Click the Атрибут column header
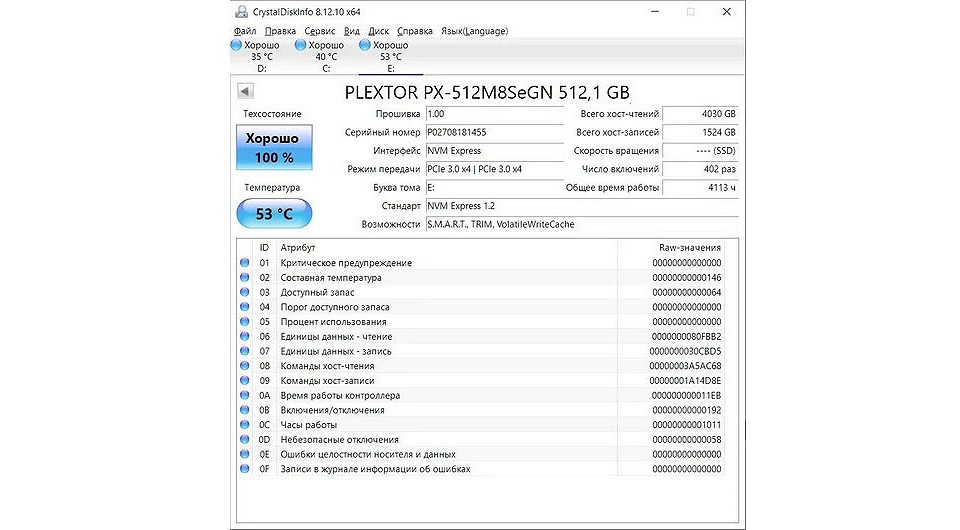 446,247
